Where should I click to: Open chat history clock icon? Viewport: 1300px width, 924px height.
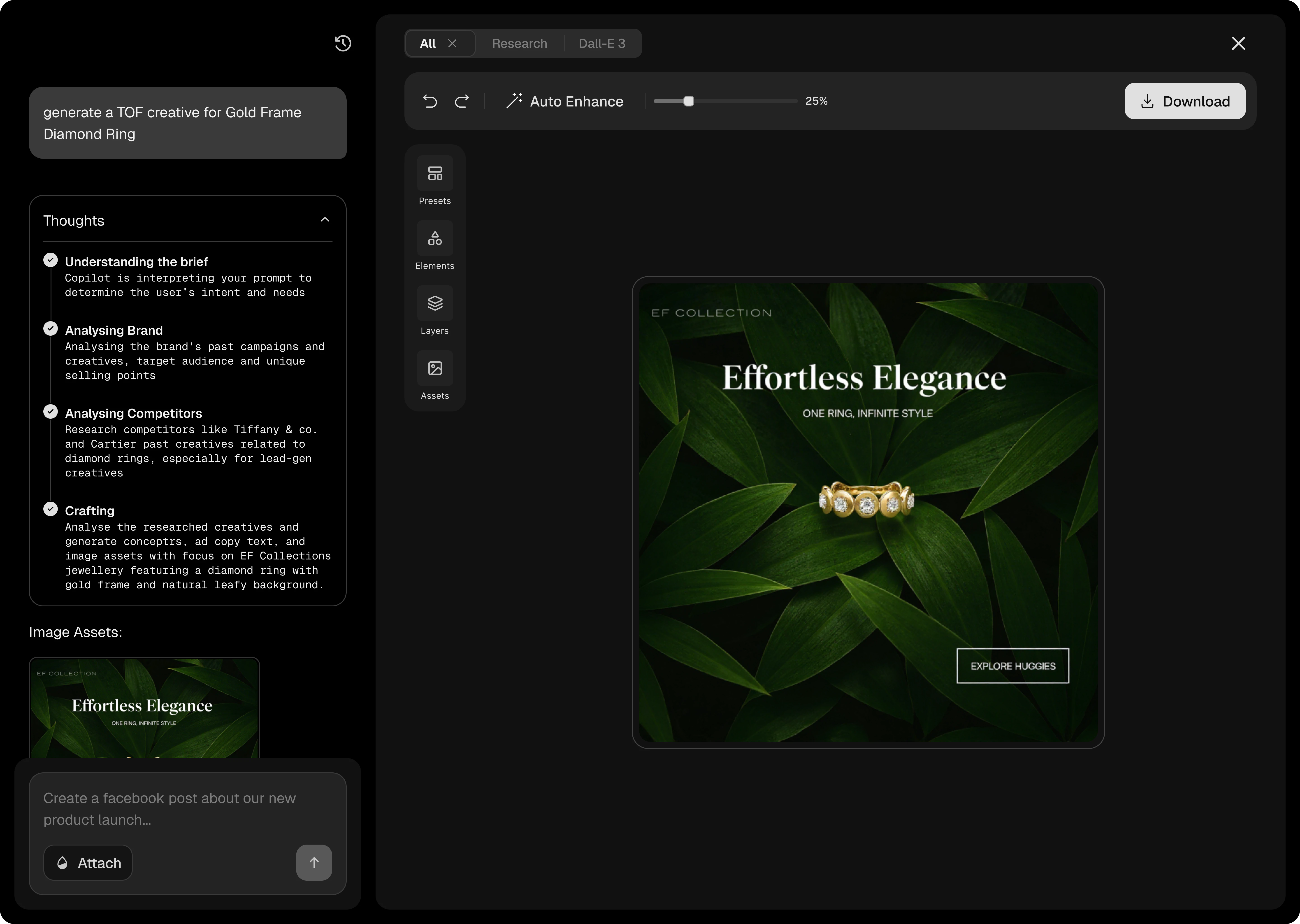click(x=343, y=44)
